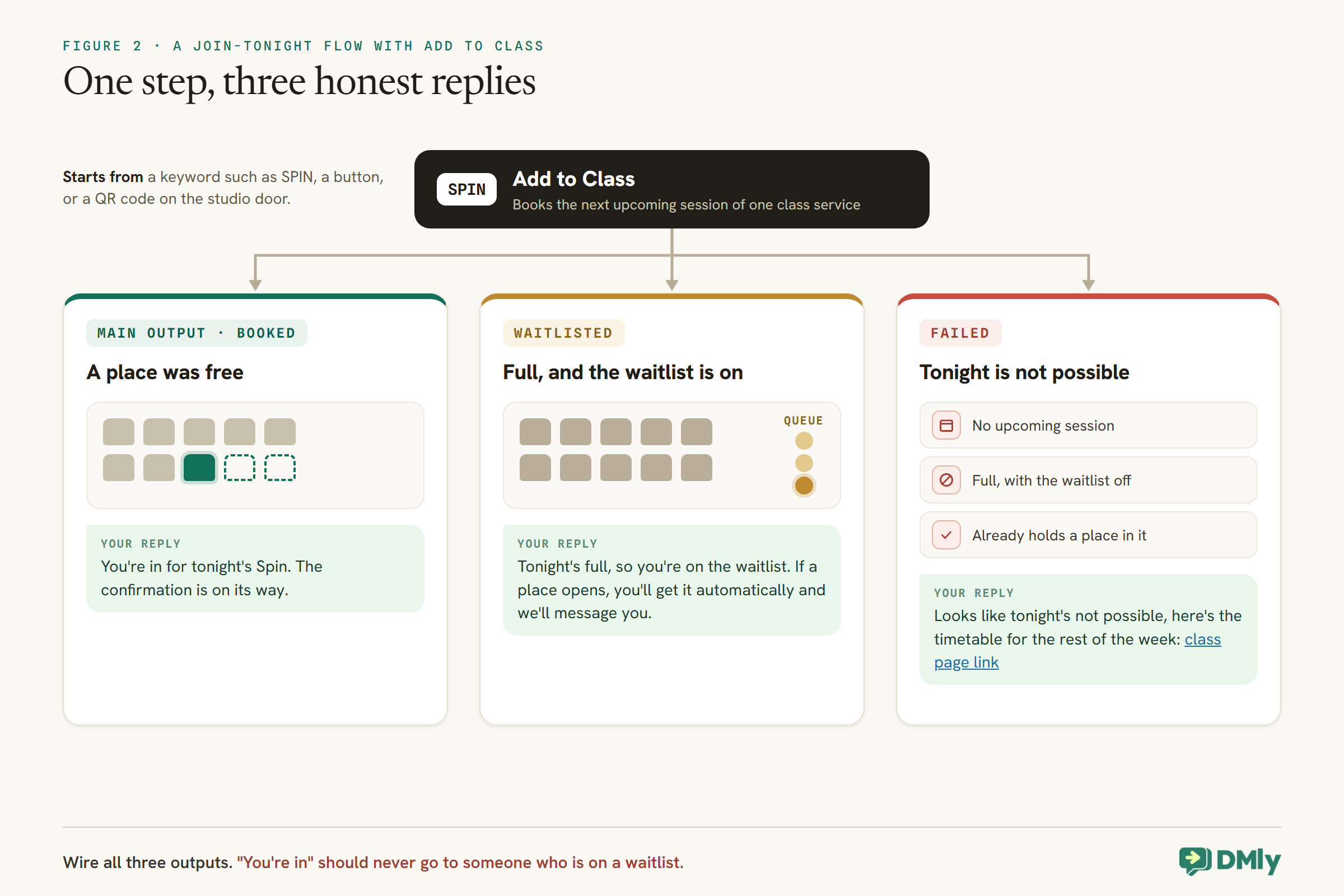
Task: Click the DMly logo
Action: coord(1230,861)
